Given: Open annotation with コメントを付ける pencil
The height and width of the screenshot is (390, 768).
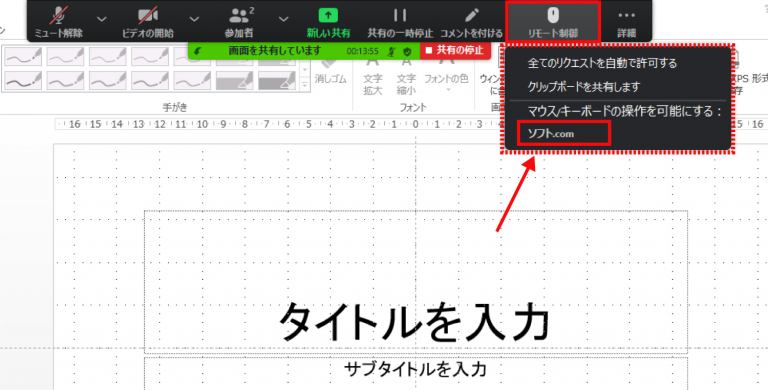Looking at the screenshot, I should click(x=471, y=22).
